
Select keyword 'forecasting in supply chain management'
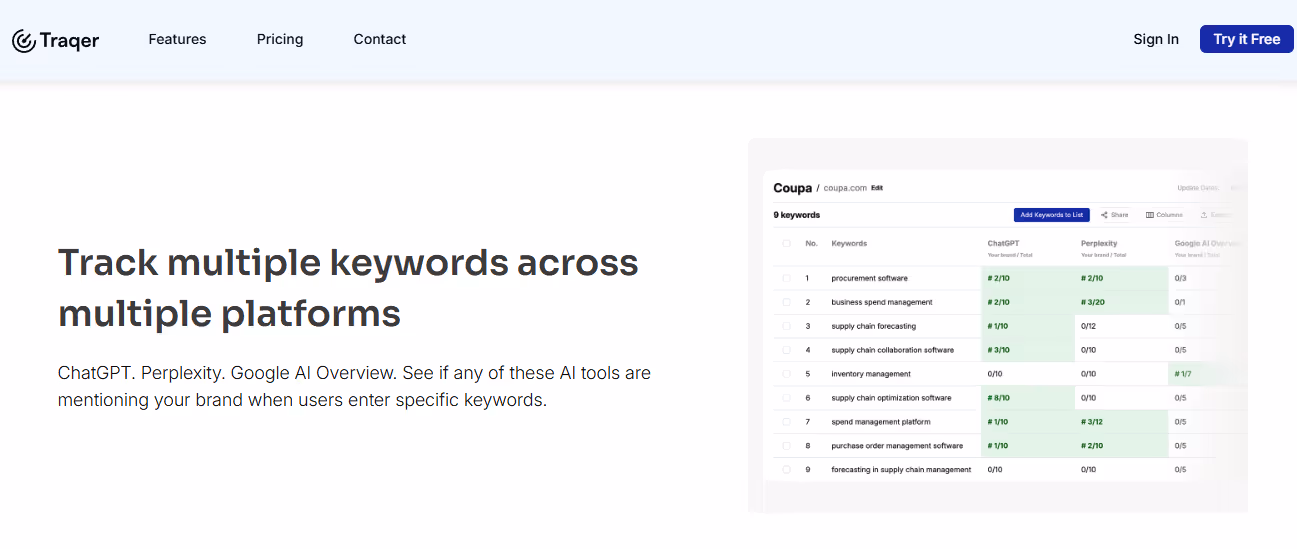[x=901, y=470]
